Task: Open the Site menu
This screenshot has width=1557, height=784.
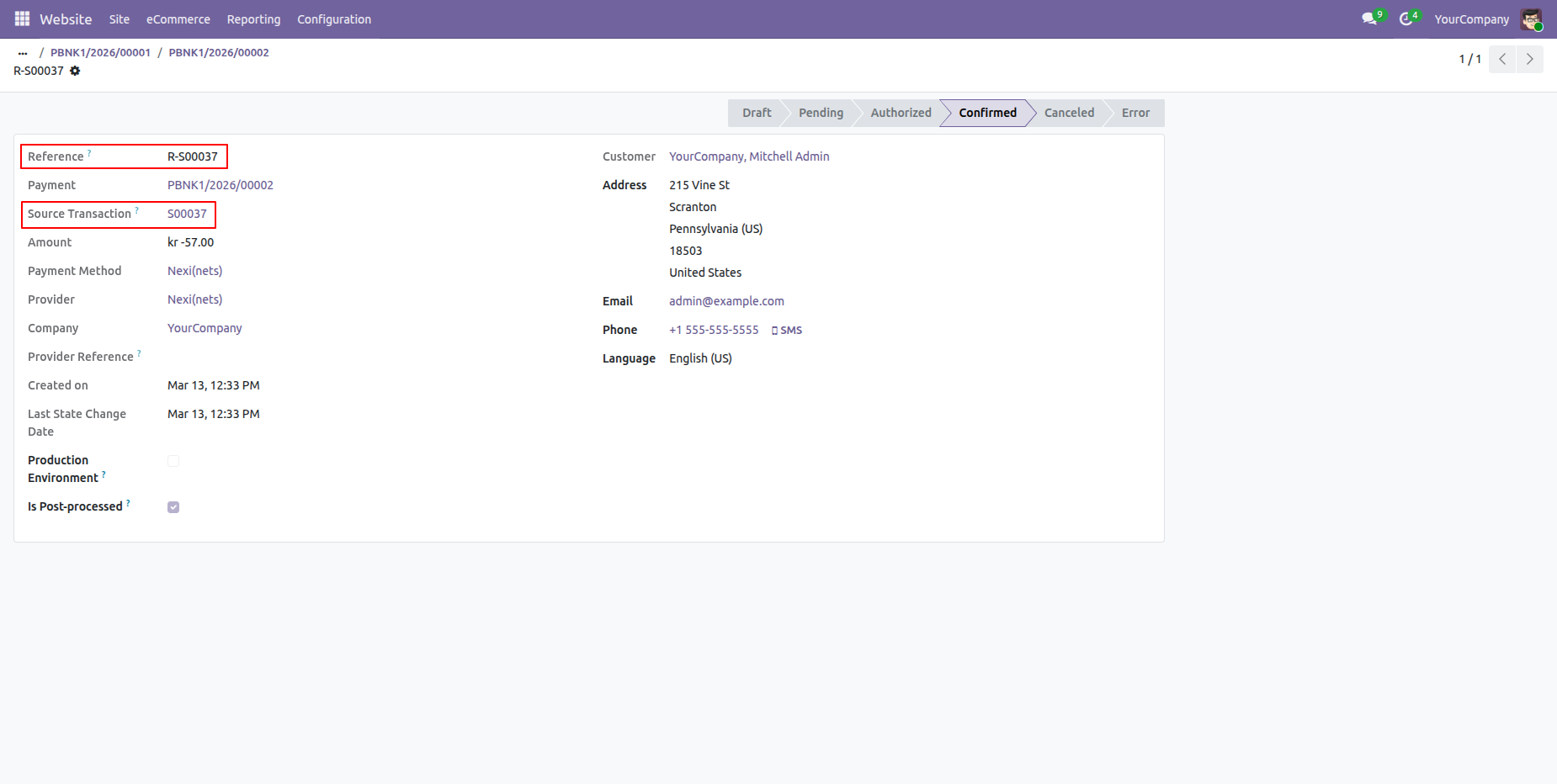Action: pyautogui.click(x=120, y=19)
